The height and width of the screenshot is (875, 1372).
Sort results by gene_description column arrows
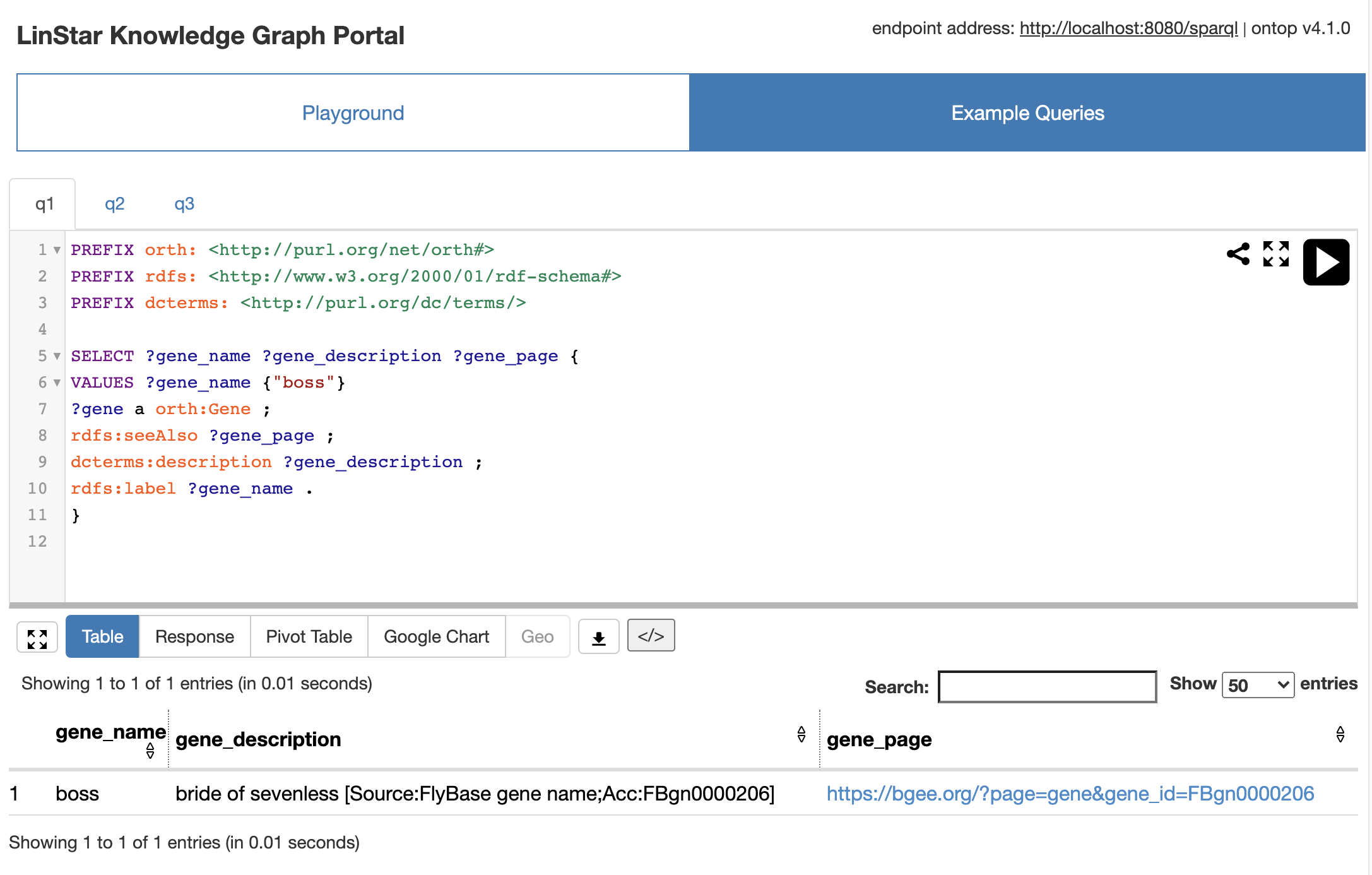[801, 734]
